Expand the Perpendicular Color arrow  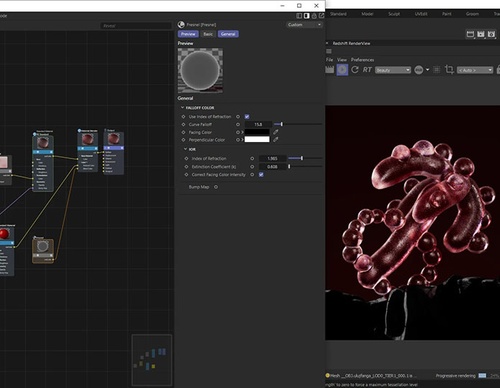pos(242,140)
